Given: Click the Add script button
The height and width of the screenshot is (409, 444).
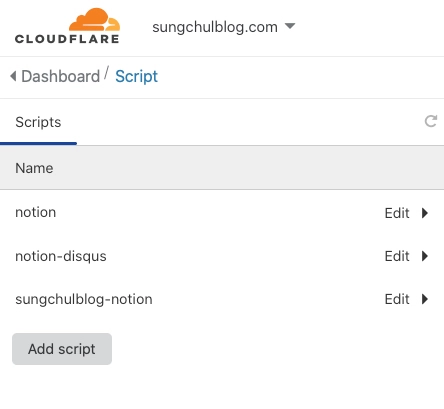Looking at the screenshot, I should pyautogui.click(x=62, y=349).
